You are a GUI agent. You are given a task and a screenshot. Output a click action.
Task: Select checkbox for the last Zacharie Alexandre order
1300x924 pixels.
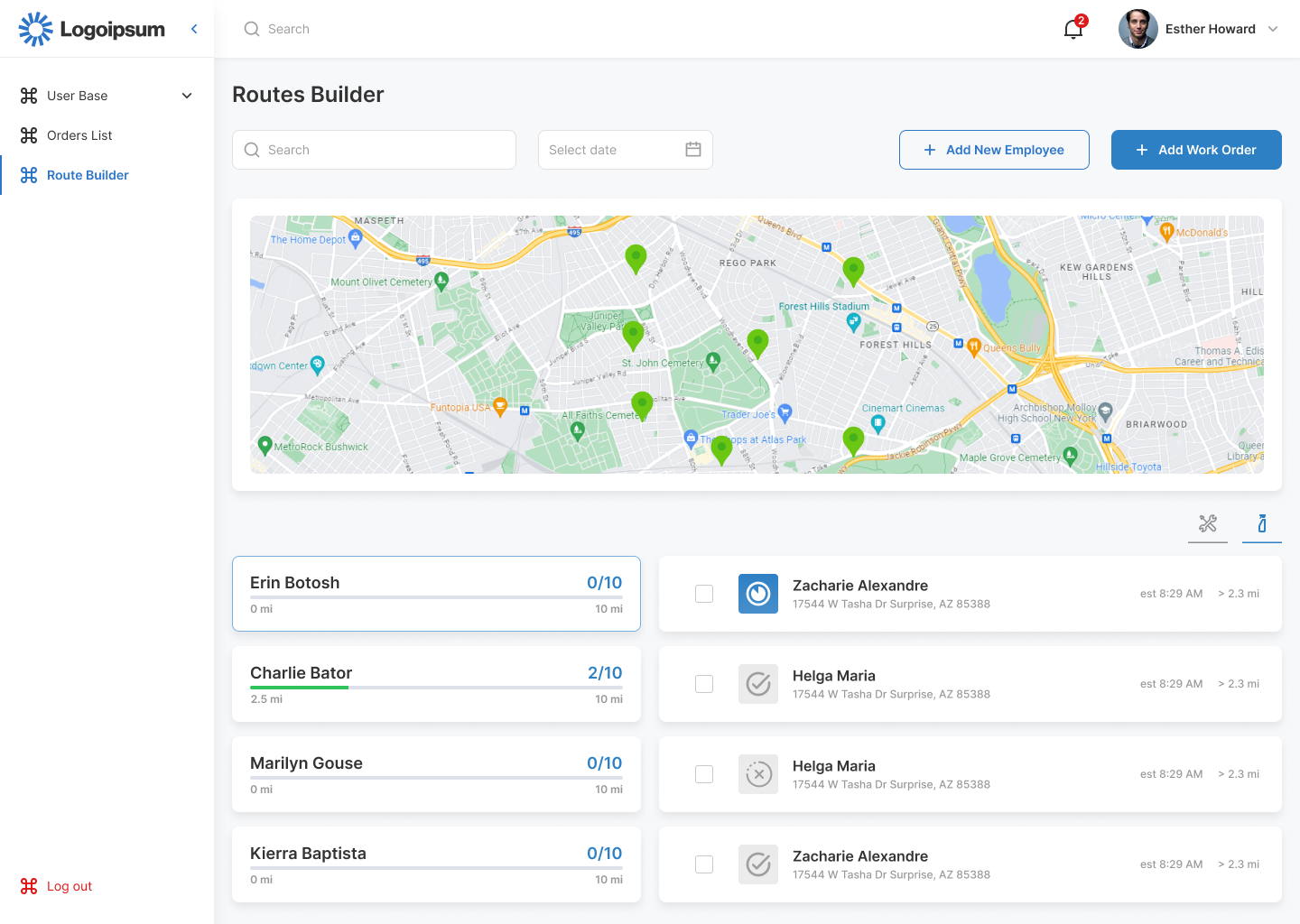704,864
